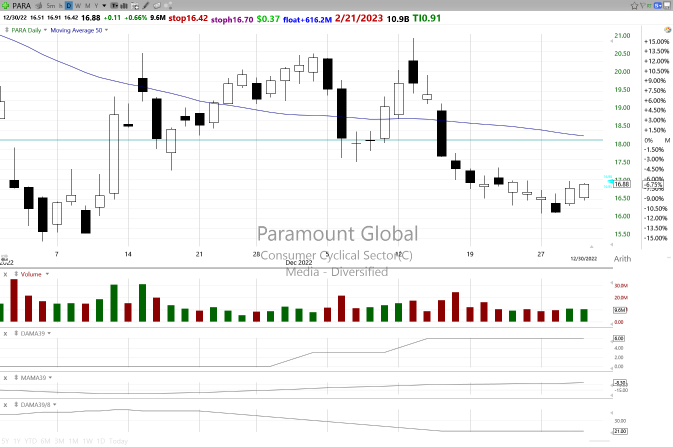Click the Today range button
The image size is (673, 447).
coord(118,441)
